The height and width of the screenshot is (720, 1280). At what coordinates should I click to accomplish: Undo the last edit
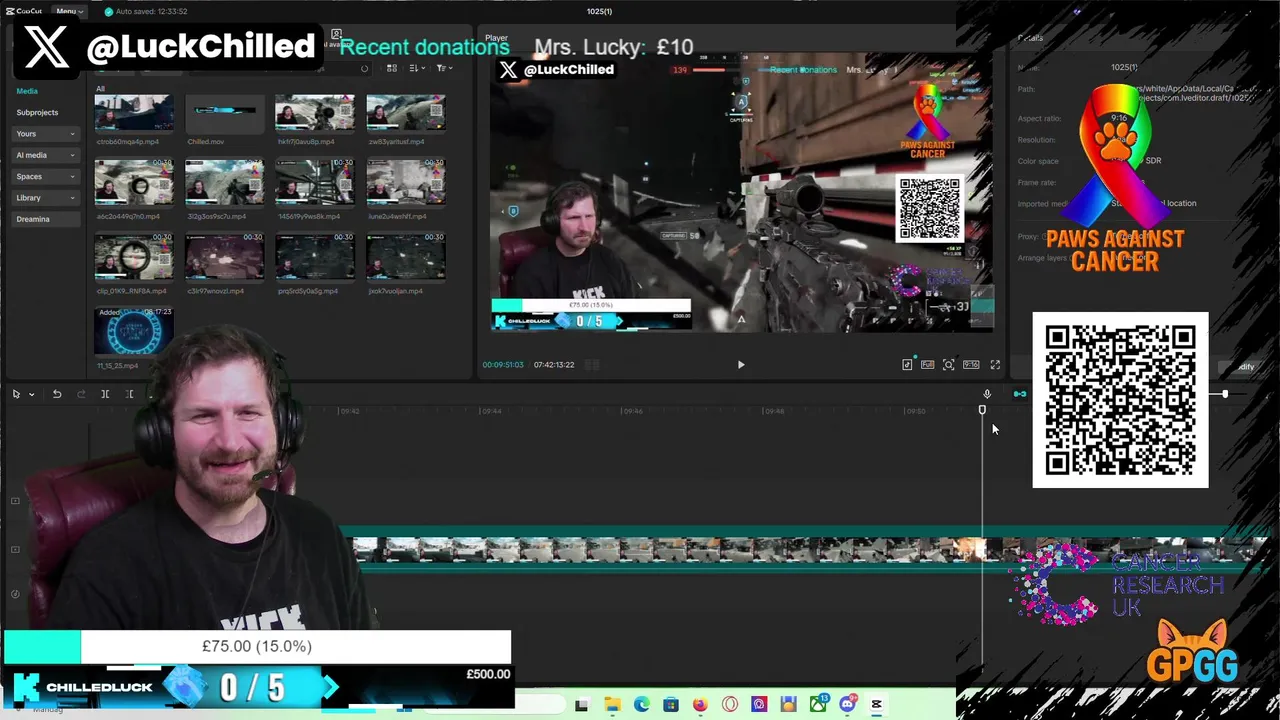(57, 394)
